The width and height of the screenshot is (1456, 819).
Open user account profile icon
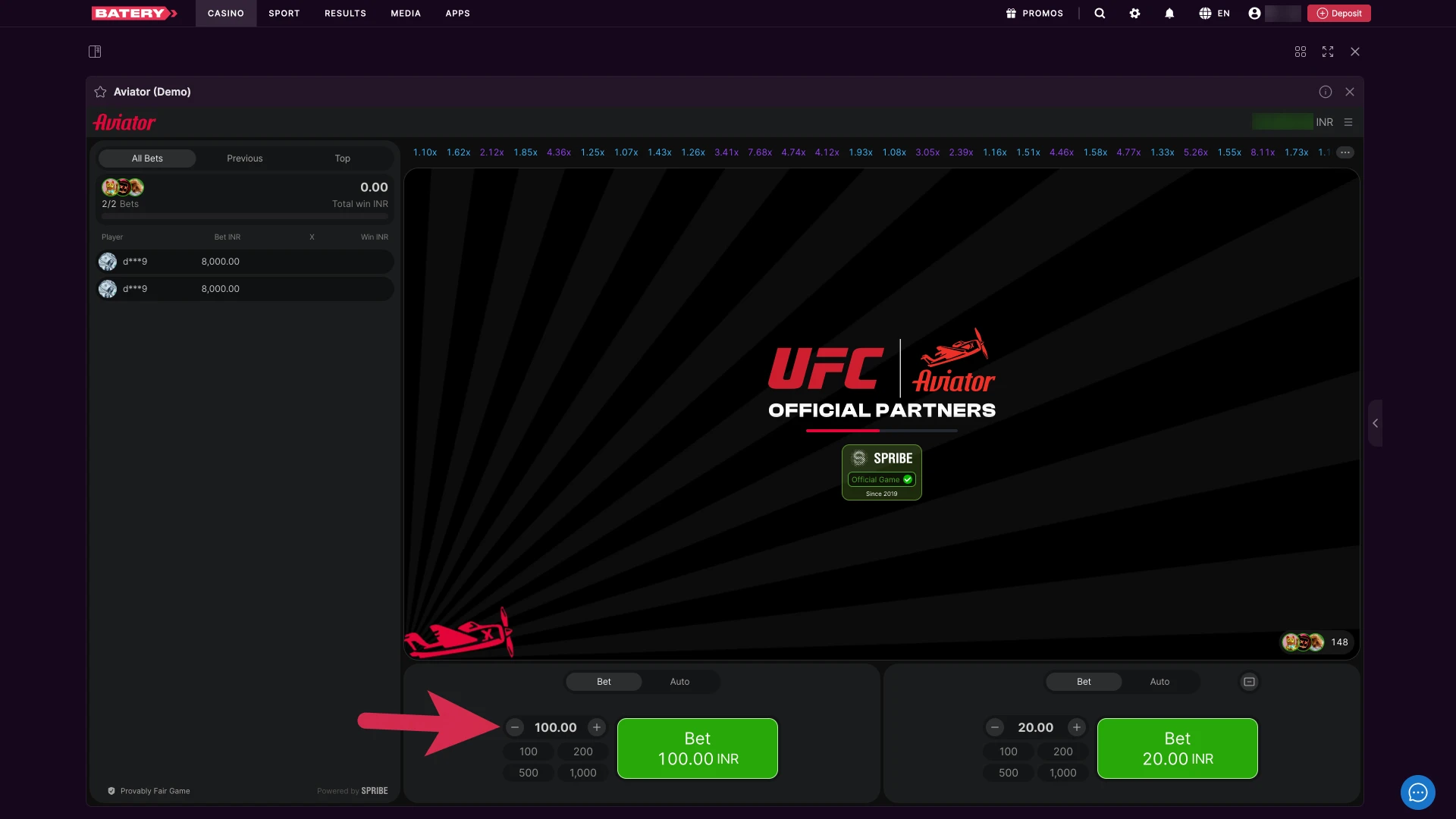tap(1254, 13)
